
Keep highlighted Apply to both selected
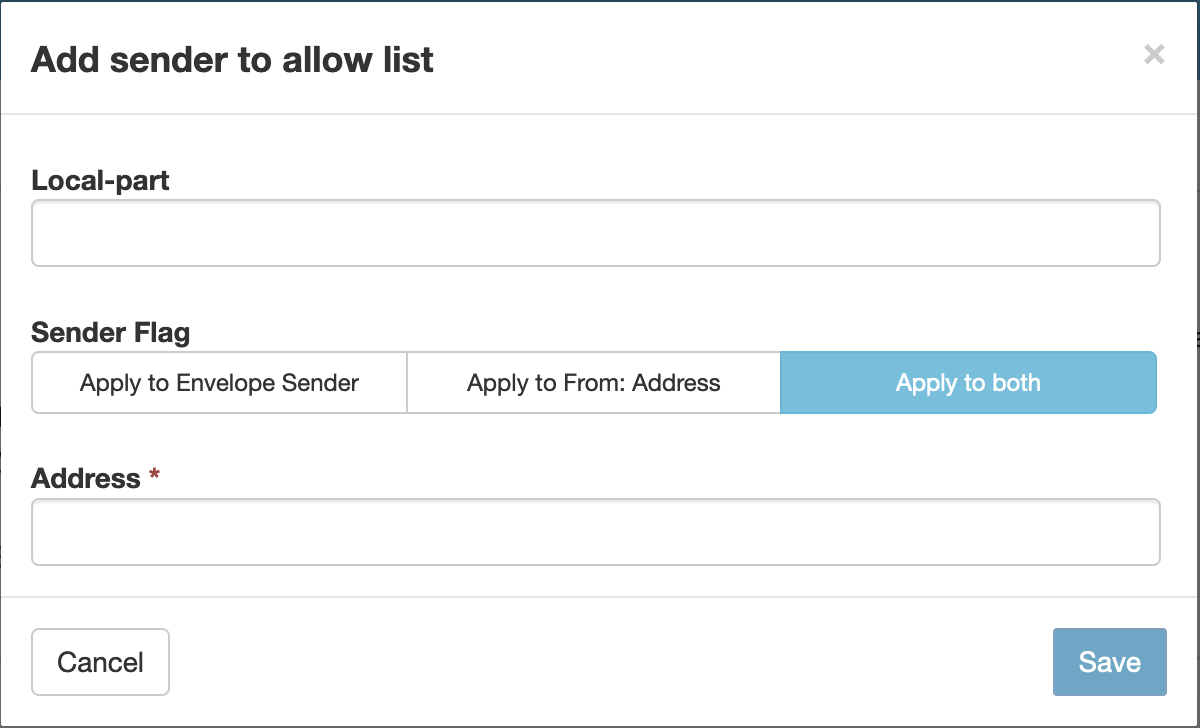tap(968, 382)
